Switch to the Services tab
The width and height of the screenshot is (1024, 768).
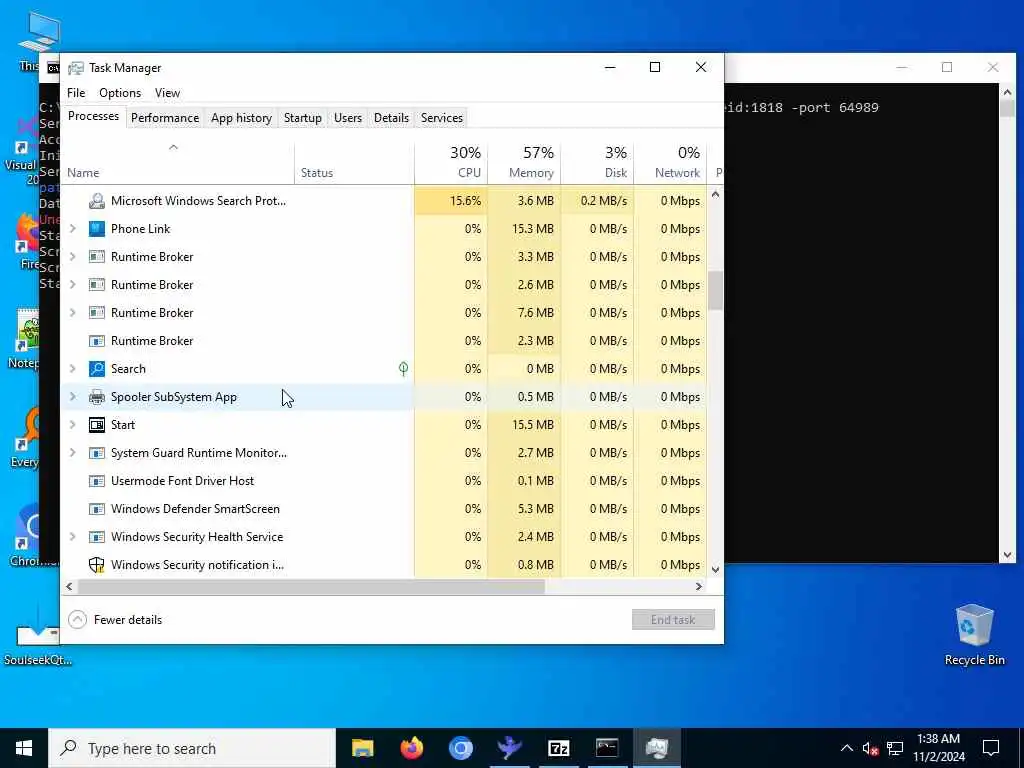coord(441,118)
